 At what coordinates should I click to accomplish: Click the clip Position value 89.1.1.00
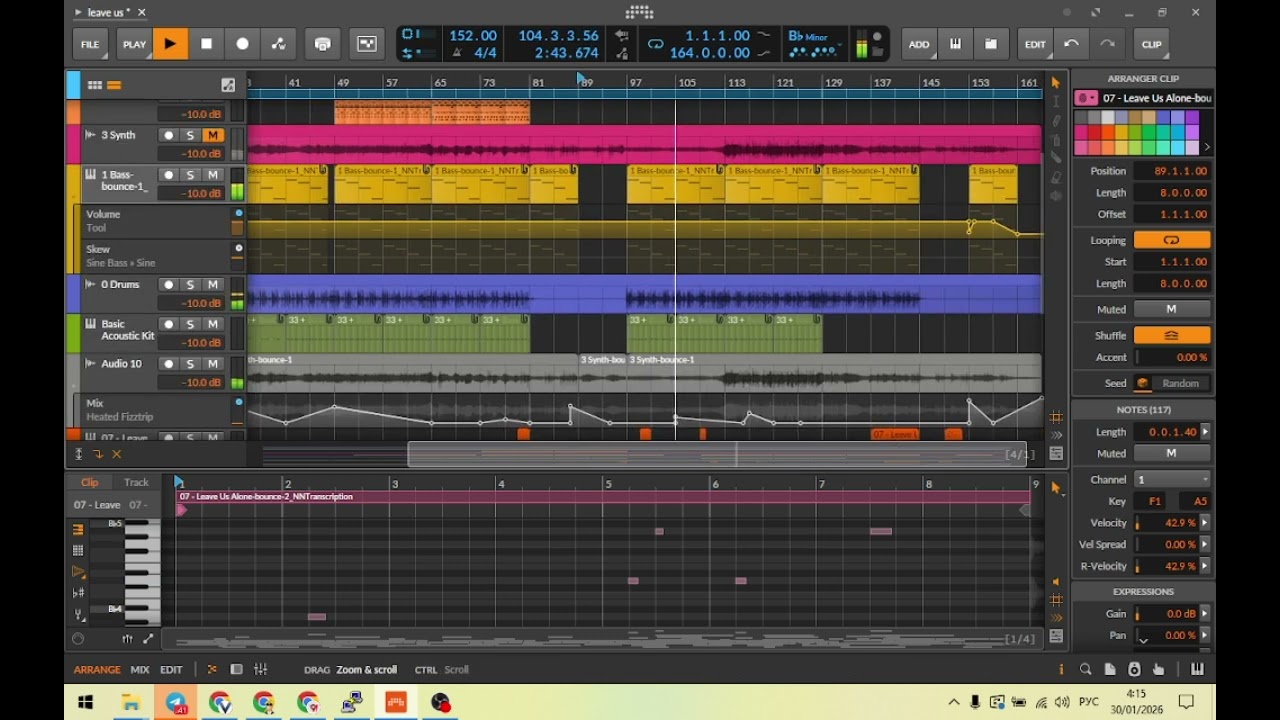click(x=1171, y=171)
